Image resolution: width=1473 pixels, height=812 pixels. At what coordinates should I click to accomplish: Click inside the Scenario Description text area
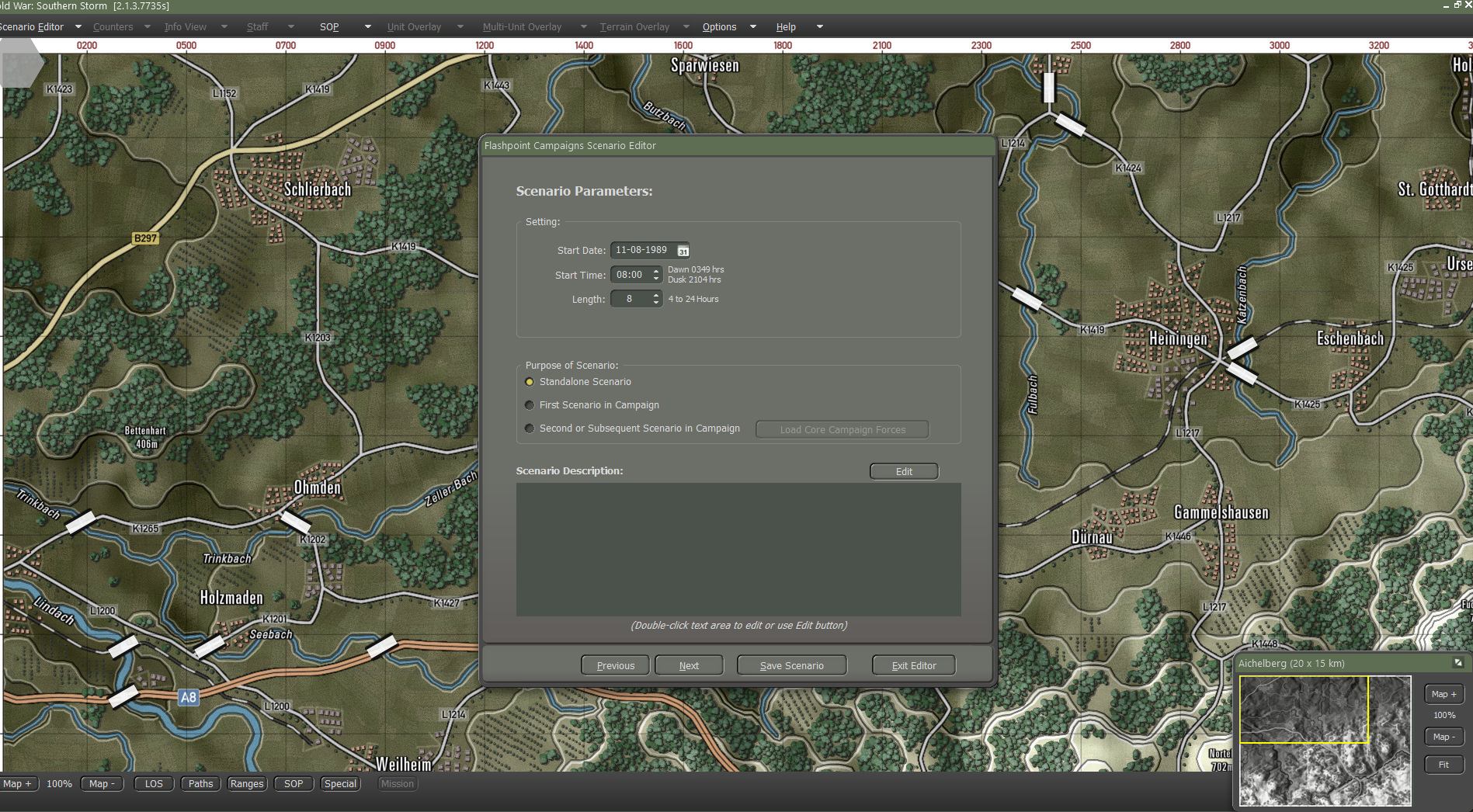coord(738,550)
